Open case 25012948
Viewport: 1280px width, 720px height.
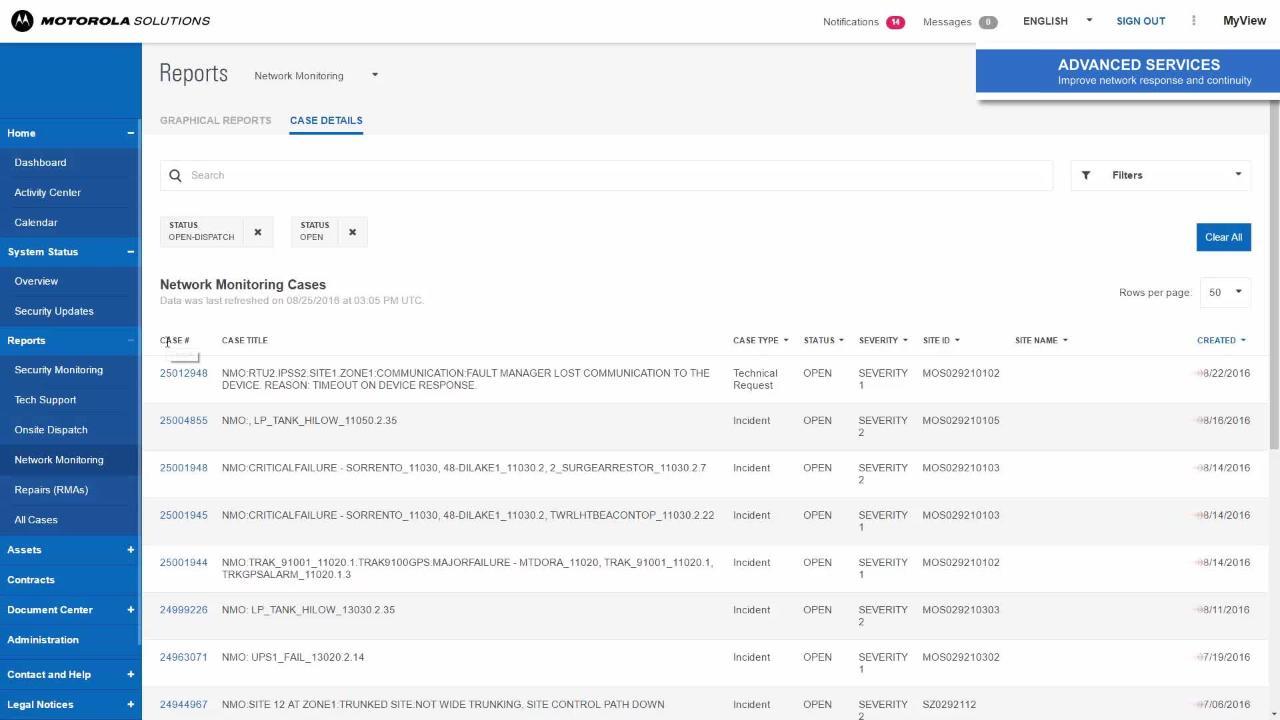[183, 373]
